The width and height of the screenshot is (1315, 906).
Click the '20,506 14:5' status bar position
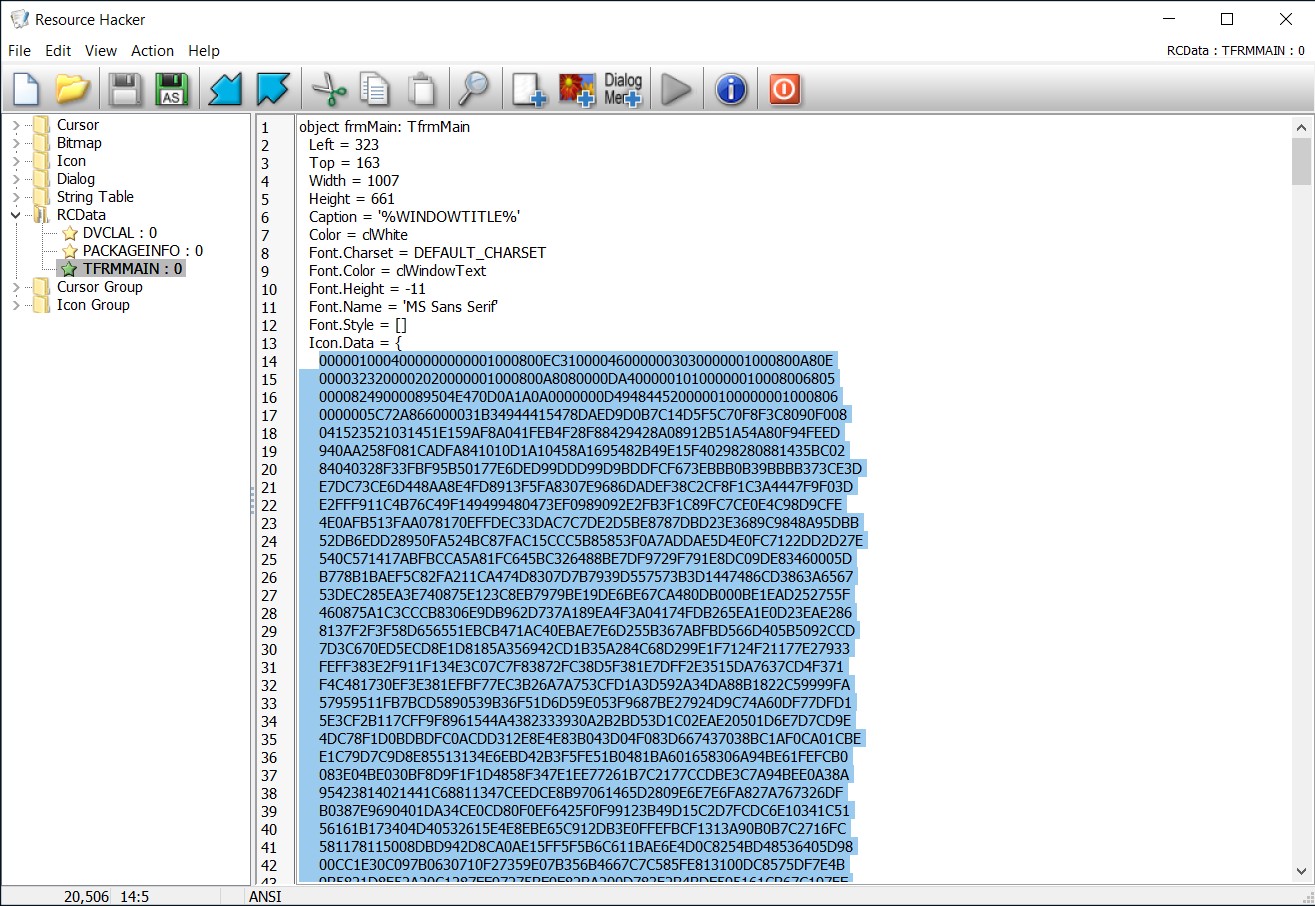[106, 897]
